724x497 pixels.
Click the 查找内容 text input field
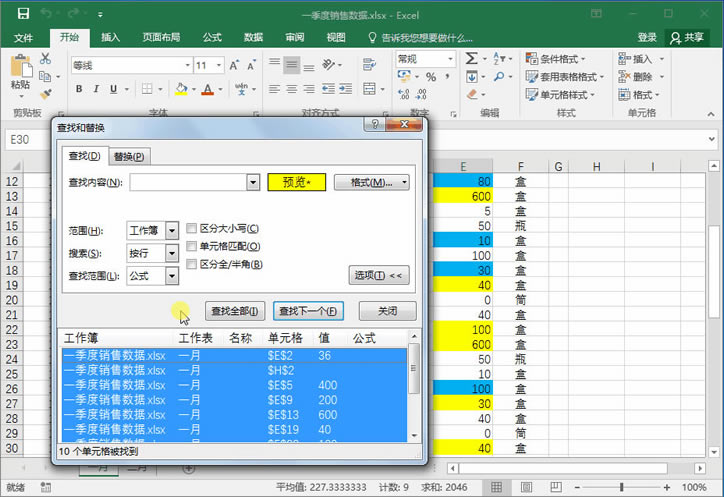coord(188,182)
